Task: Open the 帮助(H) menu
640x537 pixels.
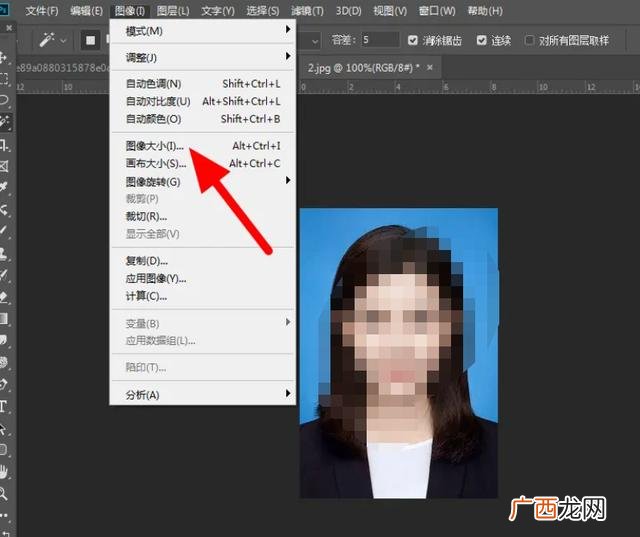Action: point(485,11)
